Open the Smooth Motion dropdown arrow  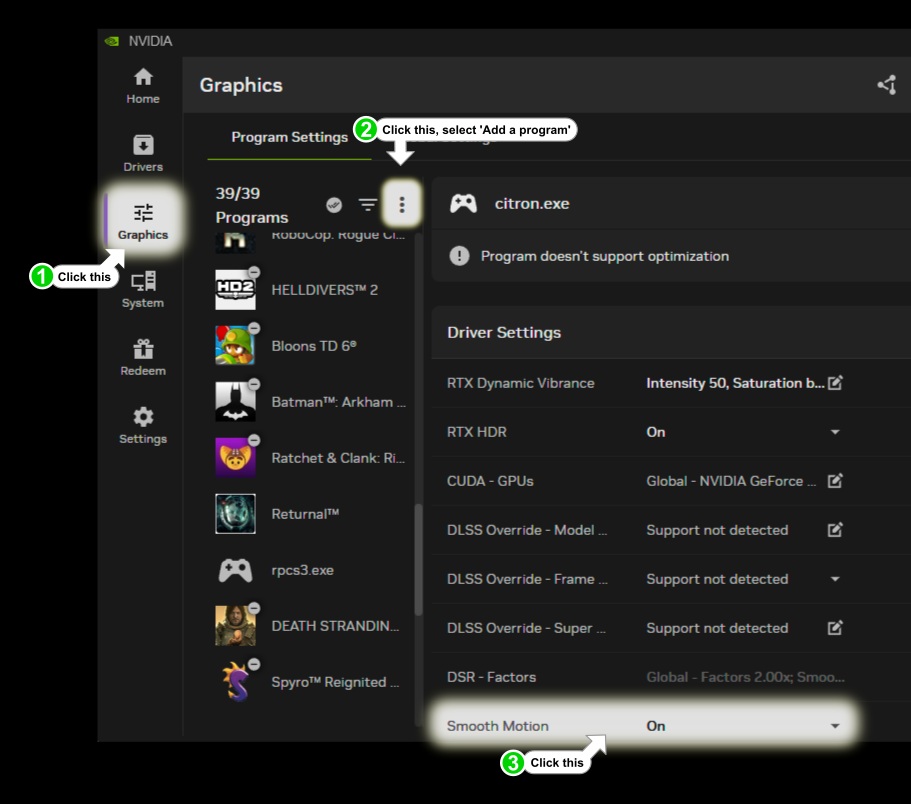pos(835,726)
